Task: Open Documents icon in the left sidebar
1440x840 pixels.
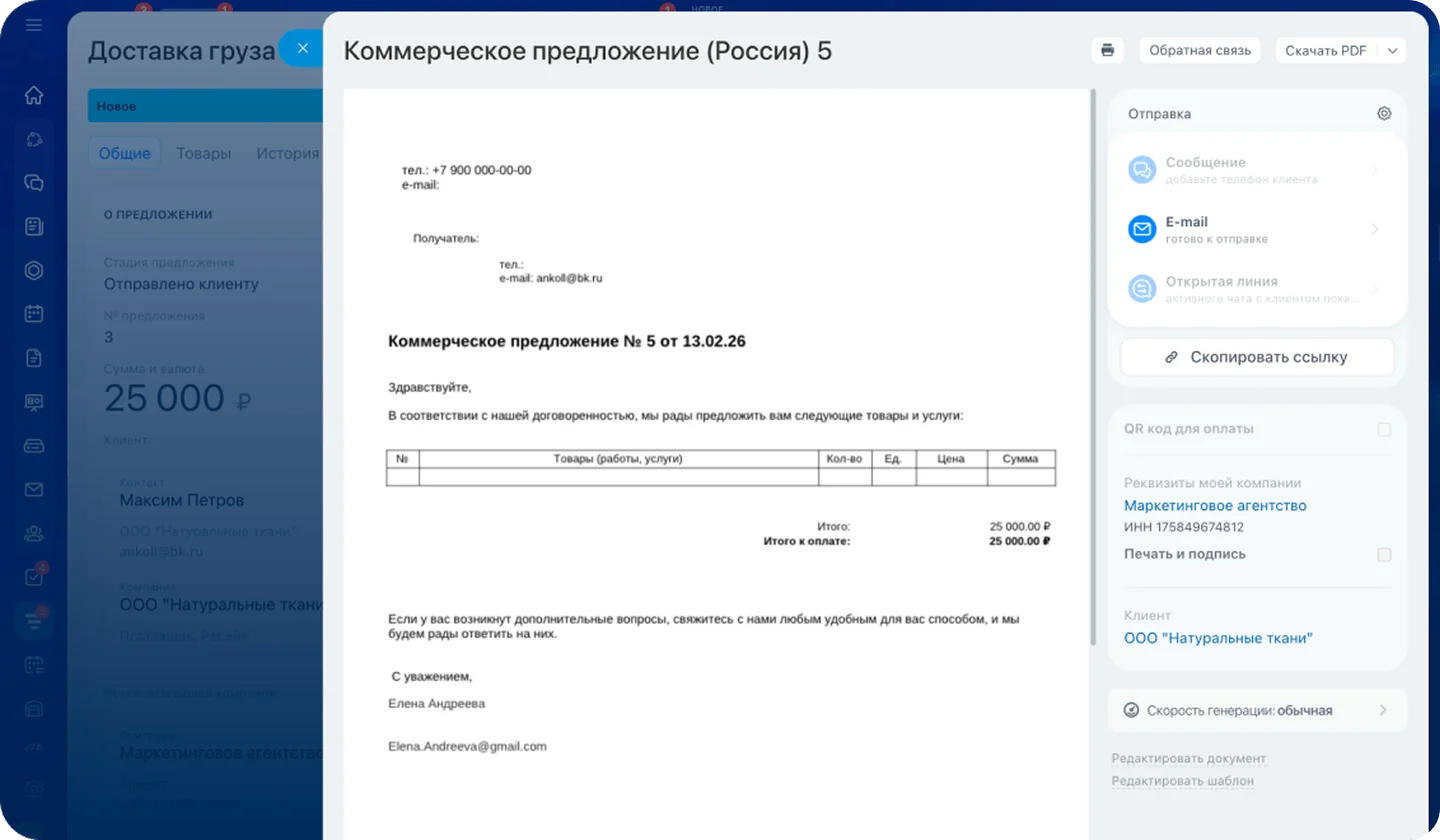Action: point(34,358)
